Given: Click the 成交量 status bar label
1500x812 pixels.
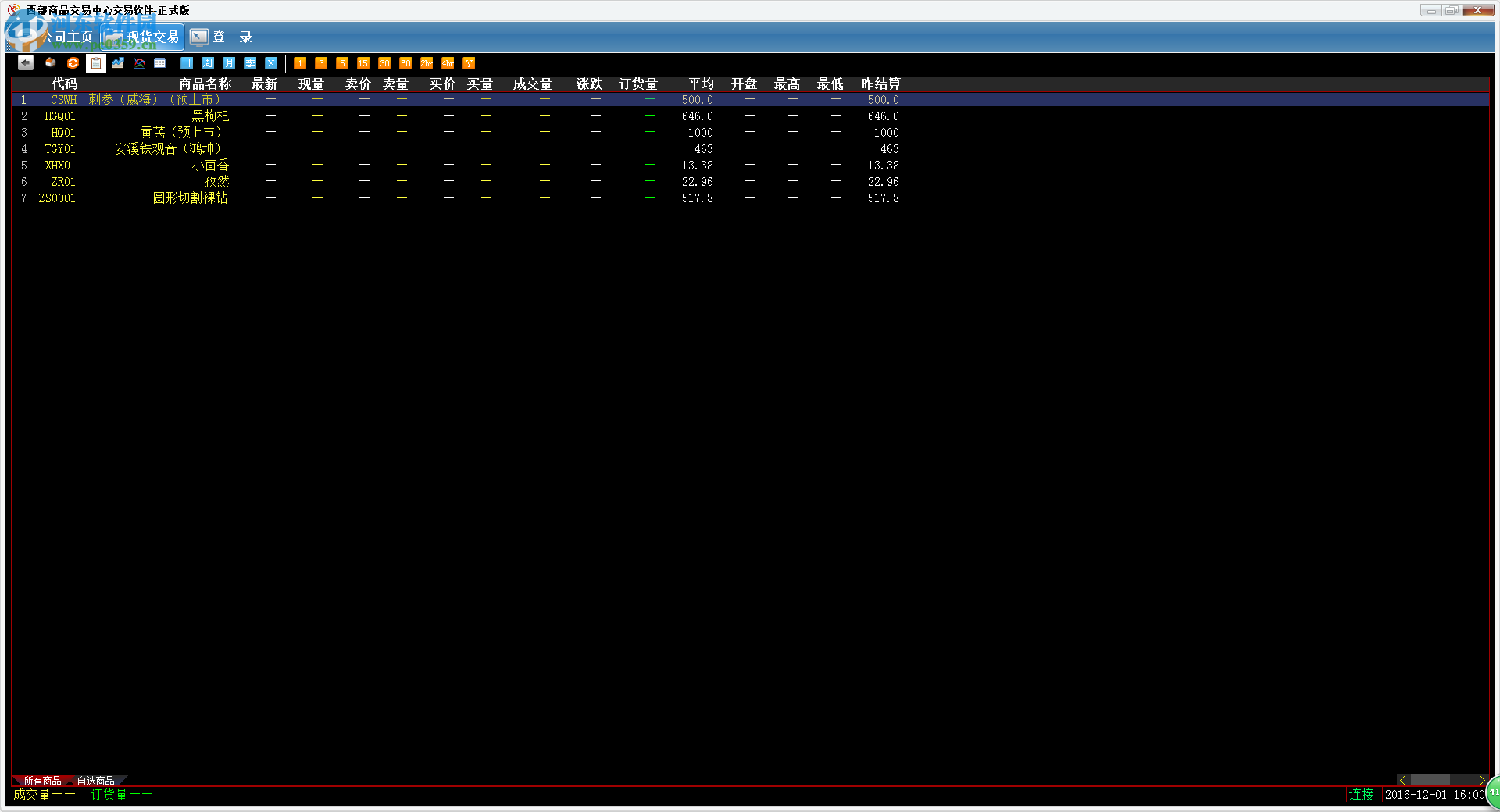Looking at the screenshot, I should (31, 794).
